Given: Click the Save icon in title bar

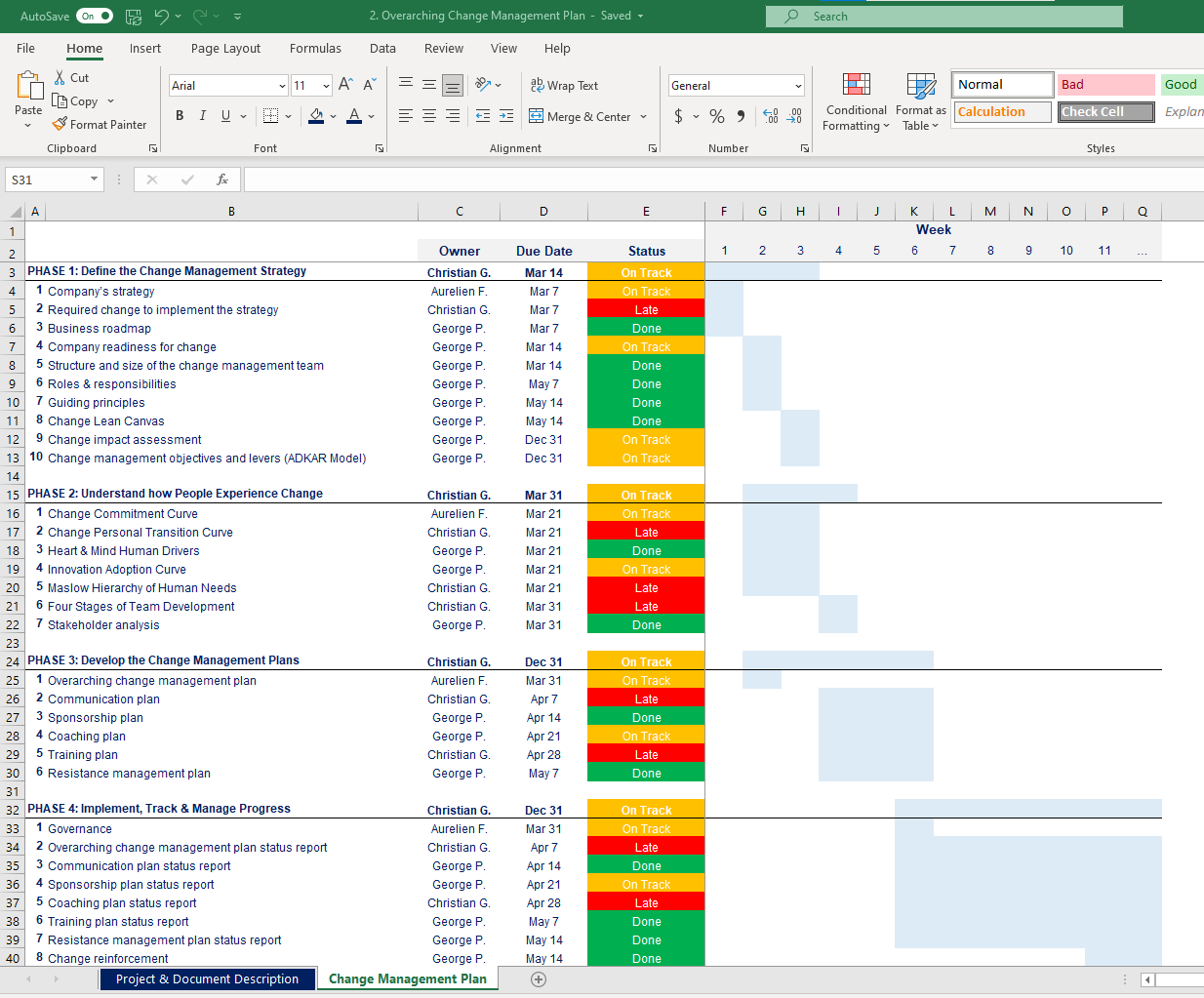Looking at the screenshot, I should [x=134, y=17].
